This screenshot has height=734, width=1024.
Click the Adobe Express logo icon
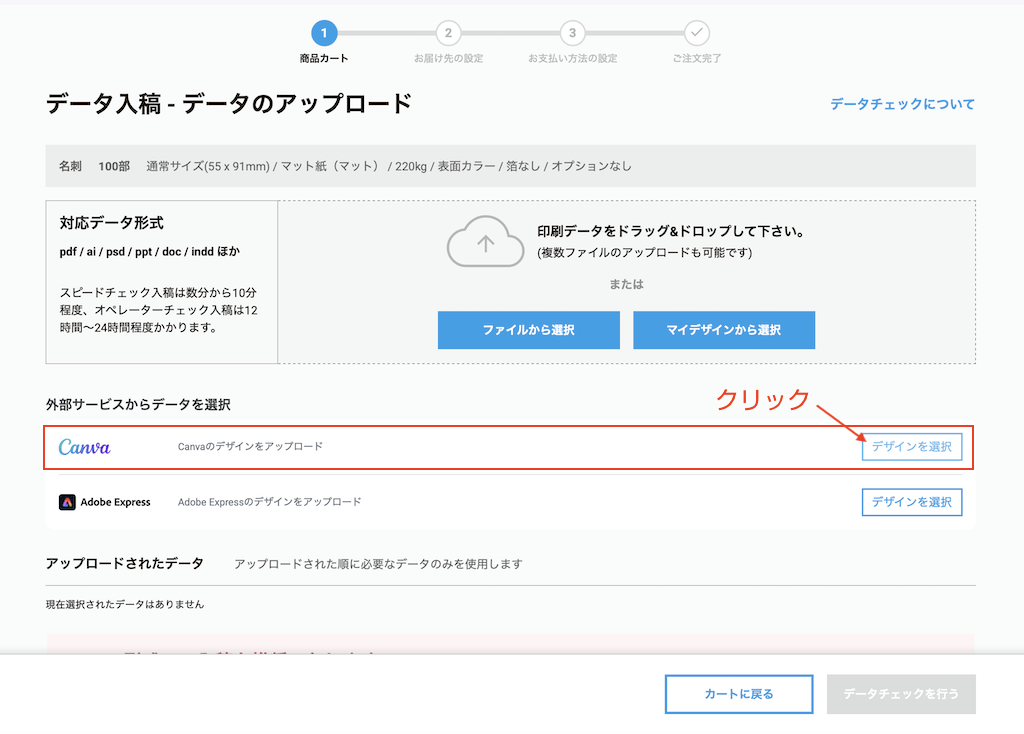(66, 502)
